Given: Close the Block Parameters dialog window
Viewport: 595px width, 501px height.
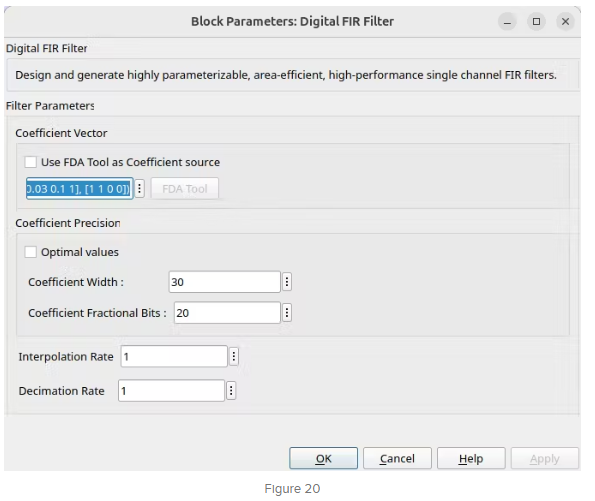Looking at the screenshot, I should click(565, 22).
